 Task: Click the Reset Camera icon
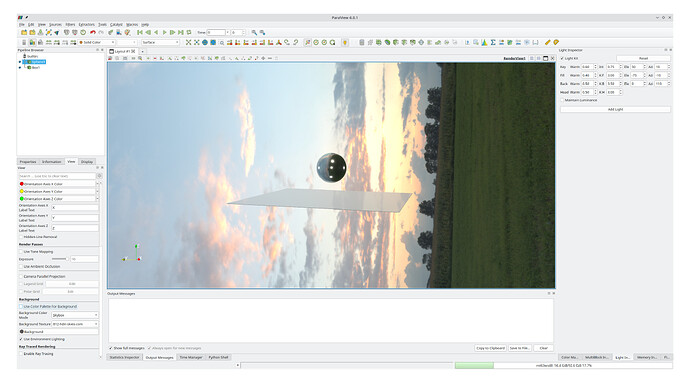click(x=188, y=42)
